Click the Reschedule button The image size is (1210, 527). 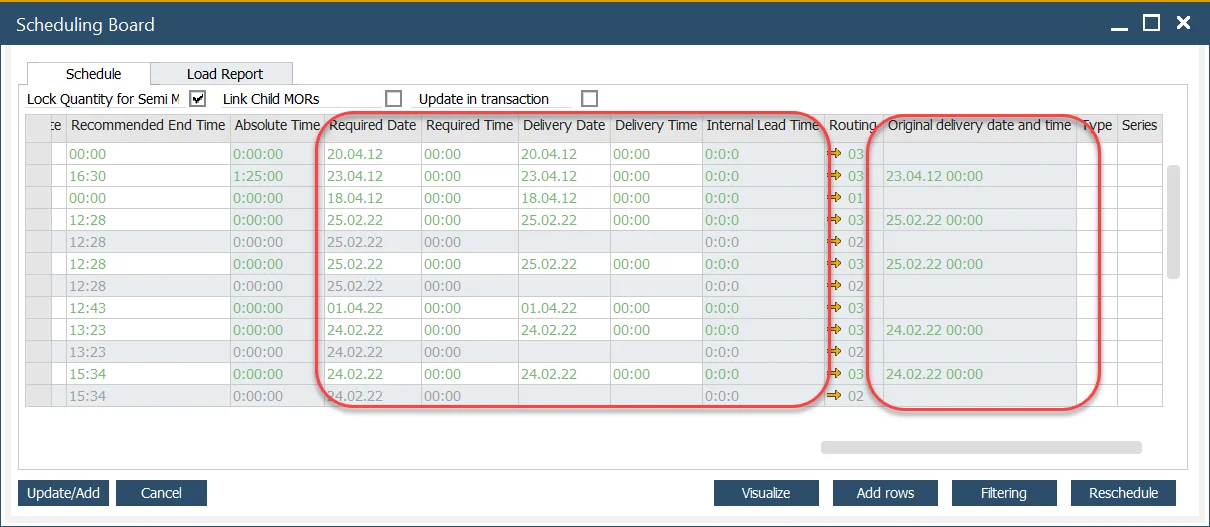[1123, 493]
